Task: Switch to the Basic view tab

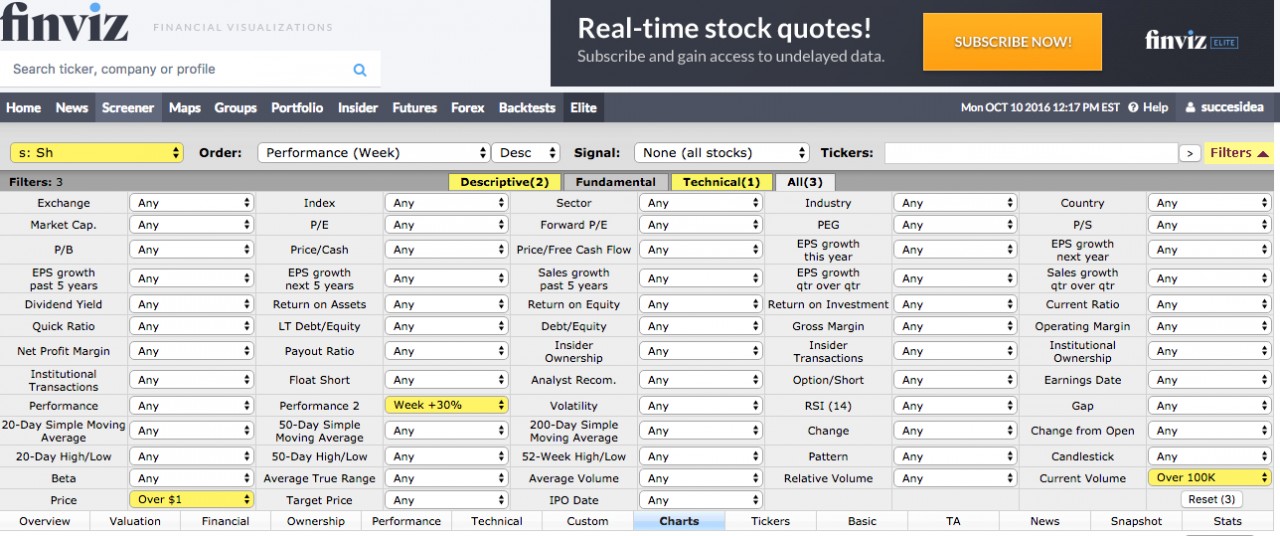Action: point(862,521)
